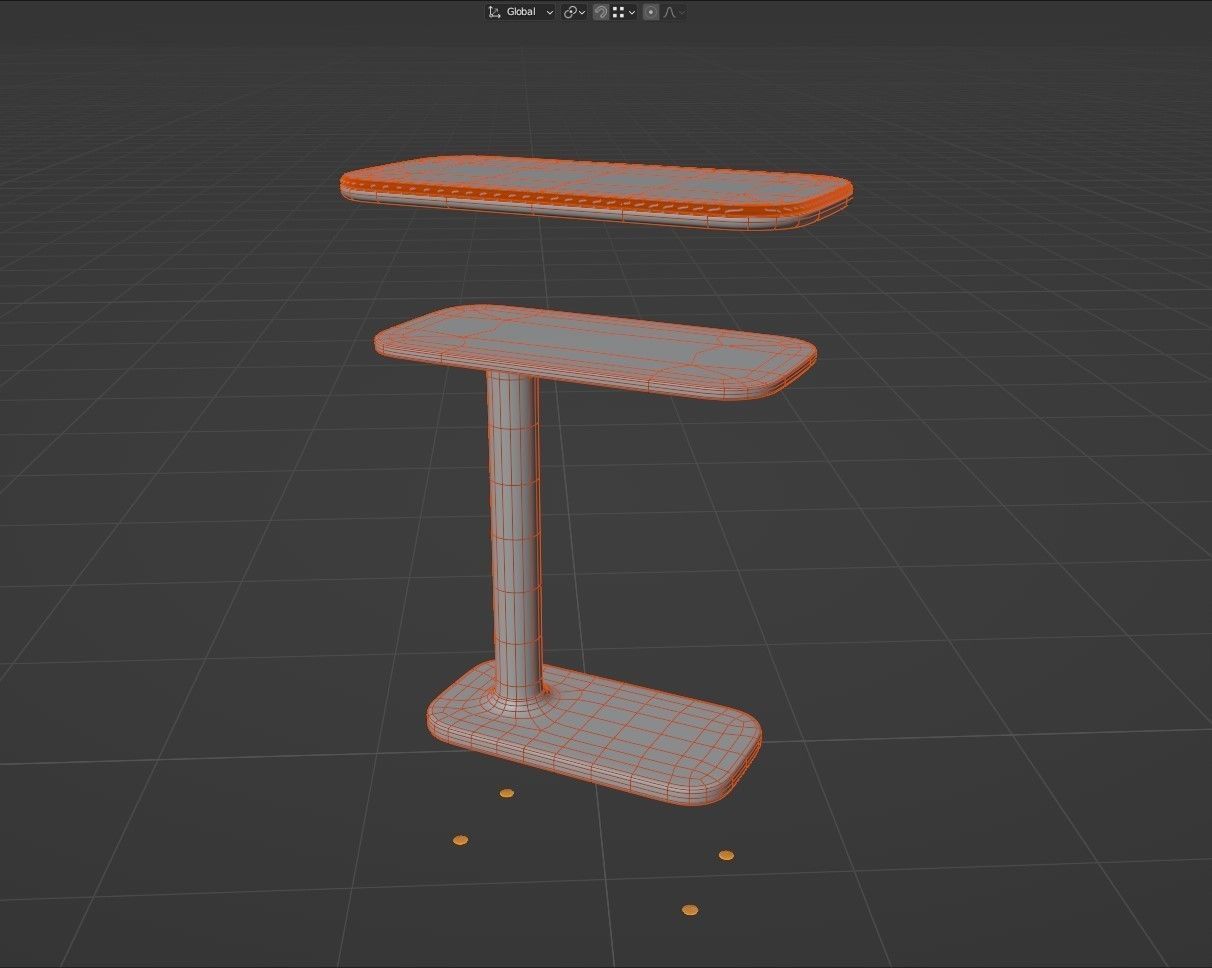Click the pivot point linked-rings icon
This screenshot has height=968, width=1212.
[x=570, y=11]
